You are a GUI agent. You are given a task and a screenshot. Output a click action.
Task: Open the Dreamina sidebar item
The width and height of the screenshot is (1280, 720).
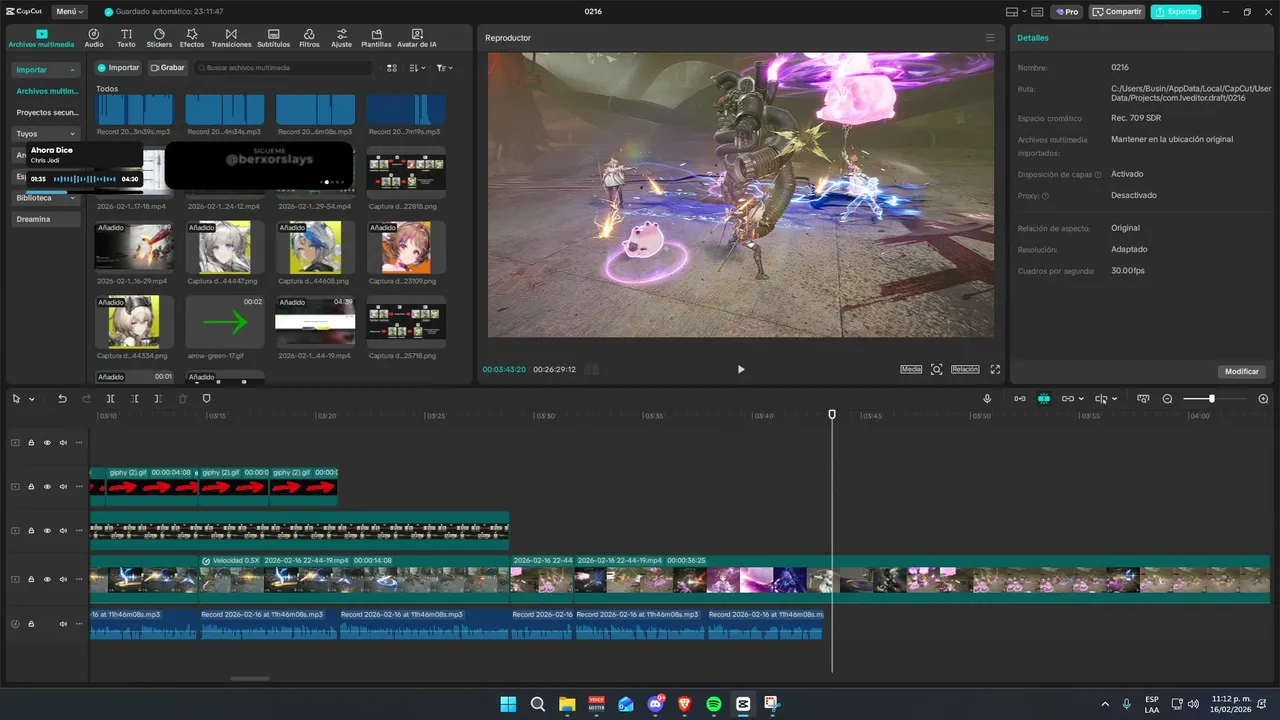(x=46, y=219)
